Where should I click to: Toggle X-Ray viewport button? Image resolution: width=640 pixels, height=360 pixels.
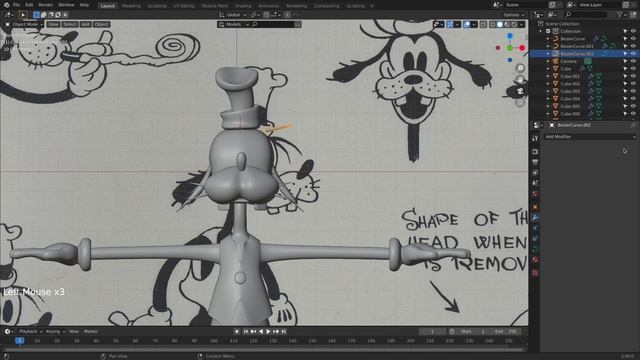[483, 24]
